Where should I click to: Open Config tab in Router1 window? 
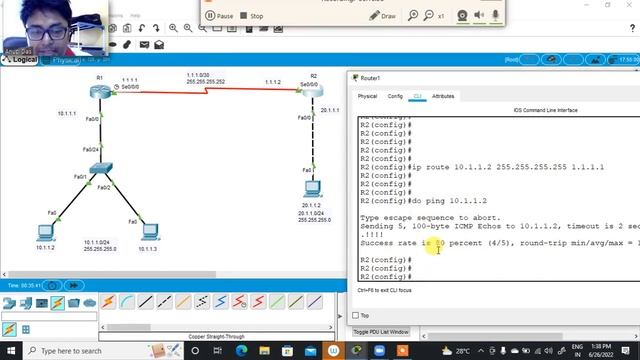coord(395,96)
